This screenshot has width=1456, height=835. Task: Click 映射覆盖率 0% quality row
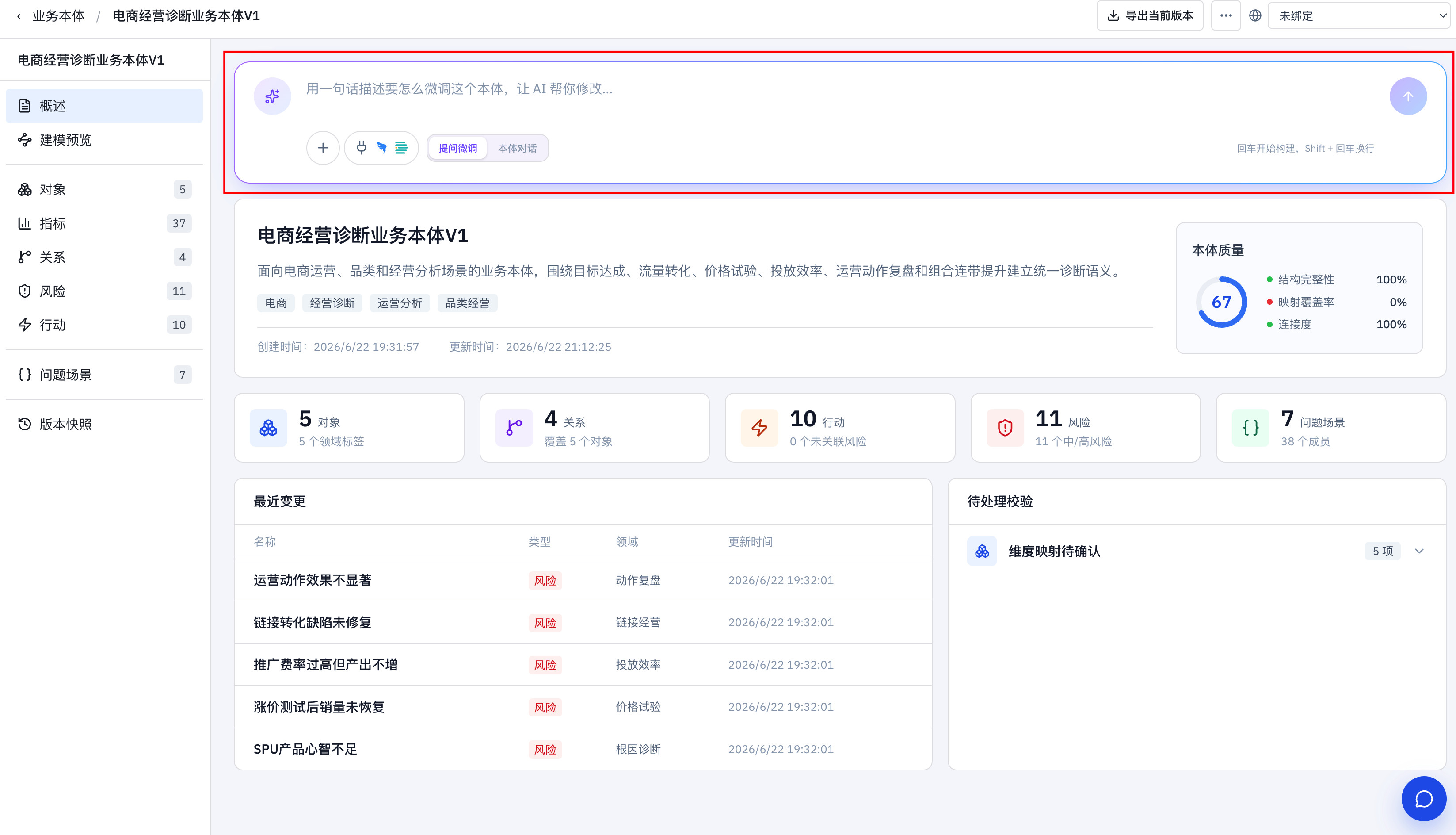pyautogui.click(x=1337, y=302)
